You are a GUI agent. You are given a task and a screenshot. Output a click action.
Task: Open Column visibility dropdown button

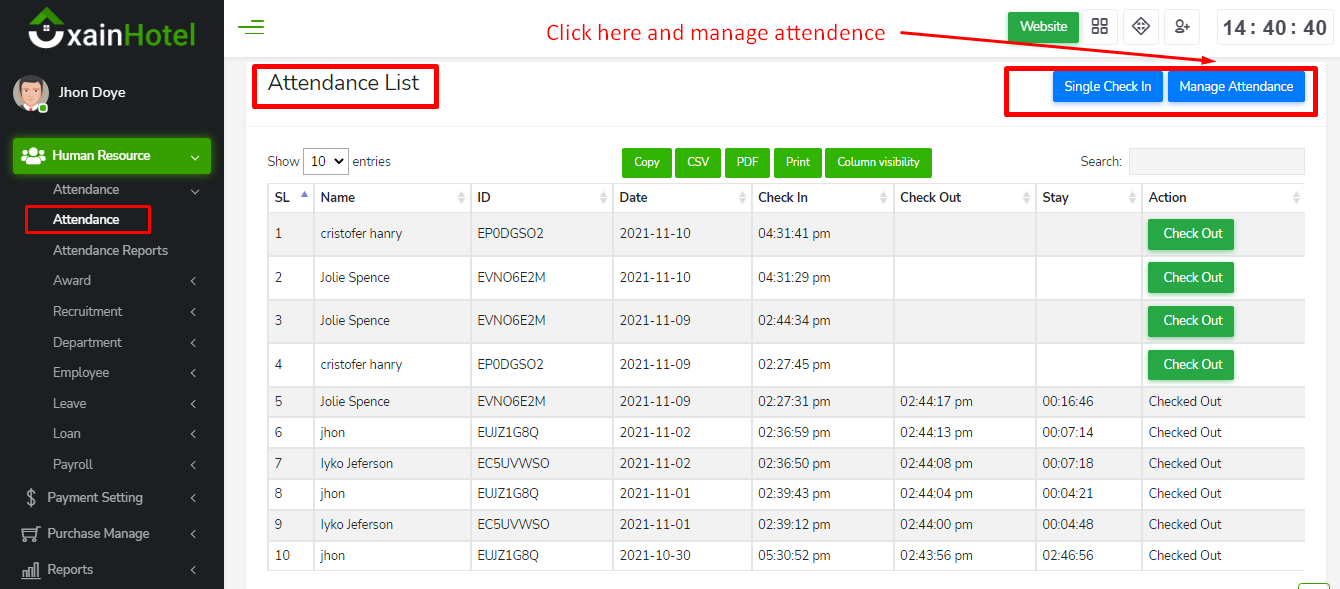tap(878, 162)
